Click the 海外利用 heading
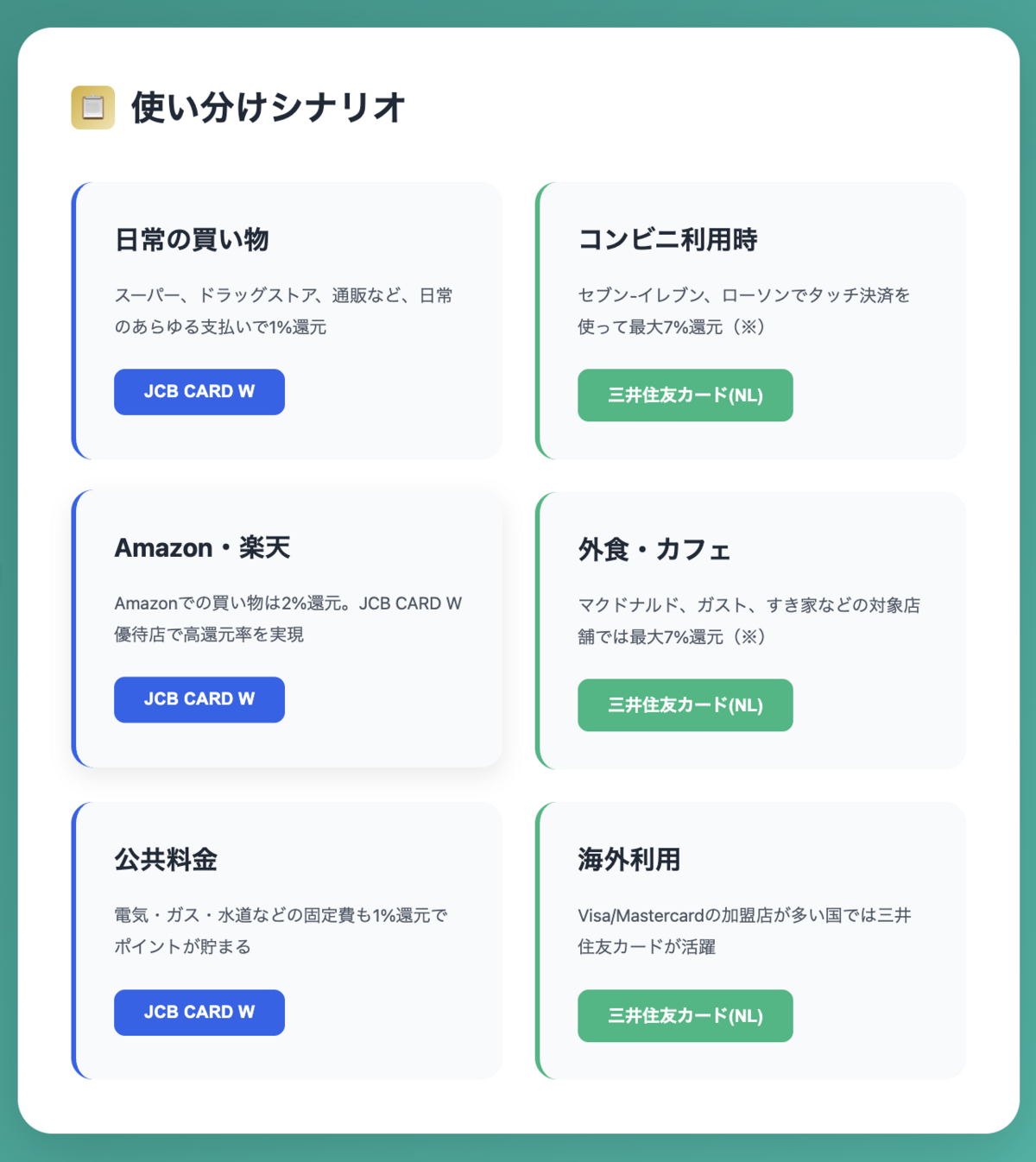The height and width of the screenshot is (1162, 1036). tap(628, 860)
